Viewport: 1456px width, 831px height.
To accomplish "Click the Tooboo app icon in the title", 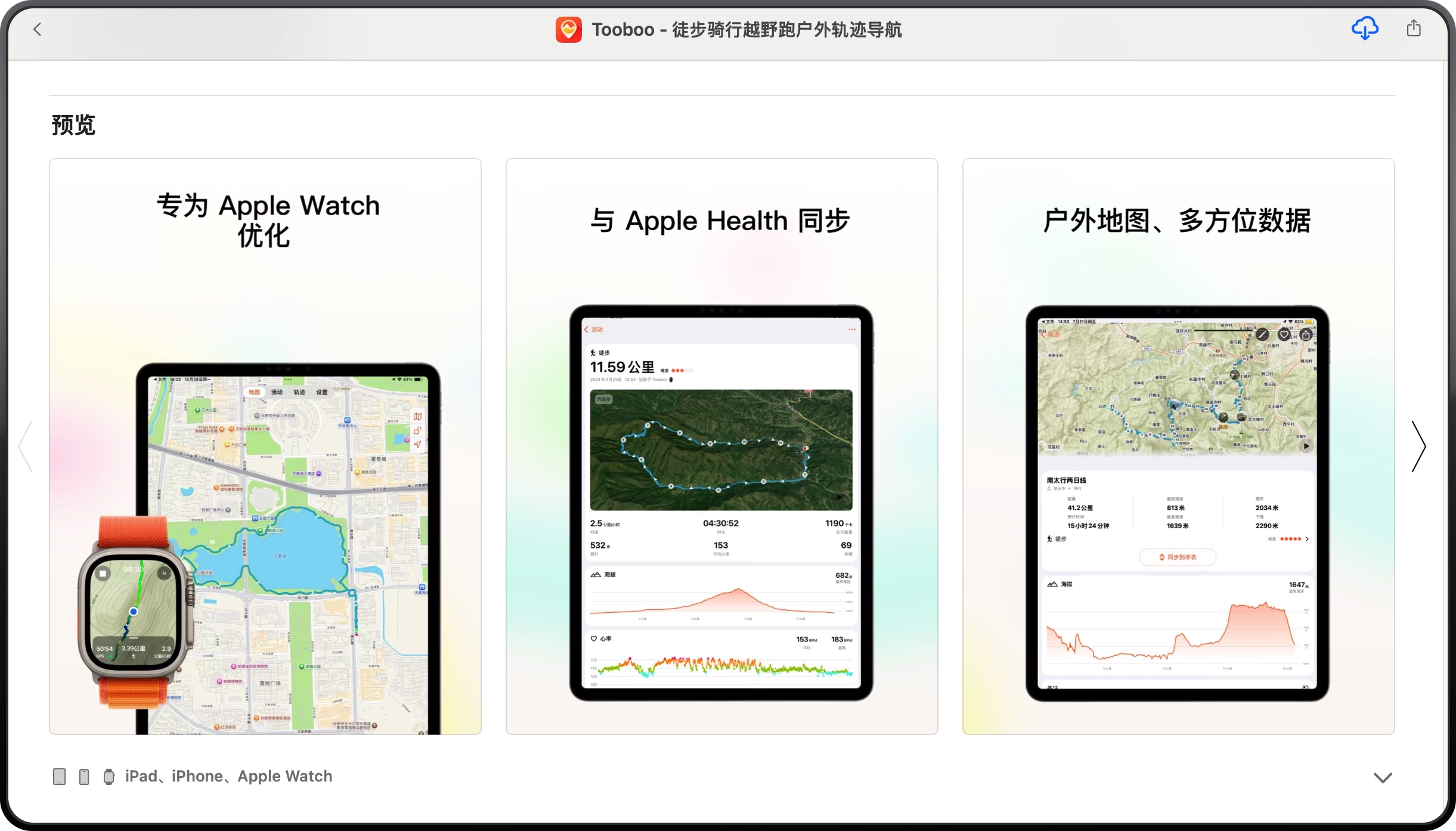I will click(x=568, y=30).
